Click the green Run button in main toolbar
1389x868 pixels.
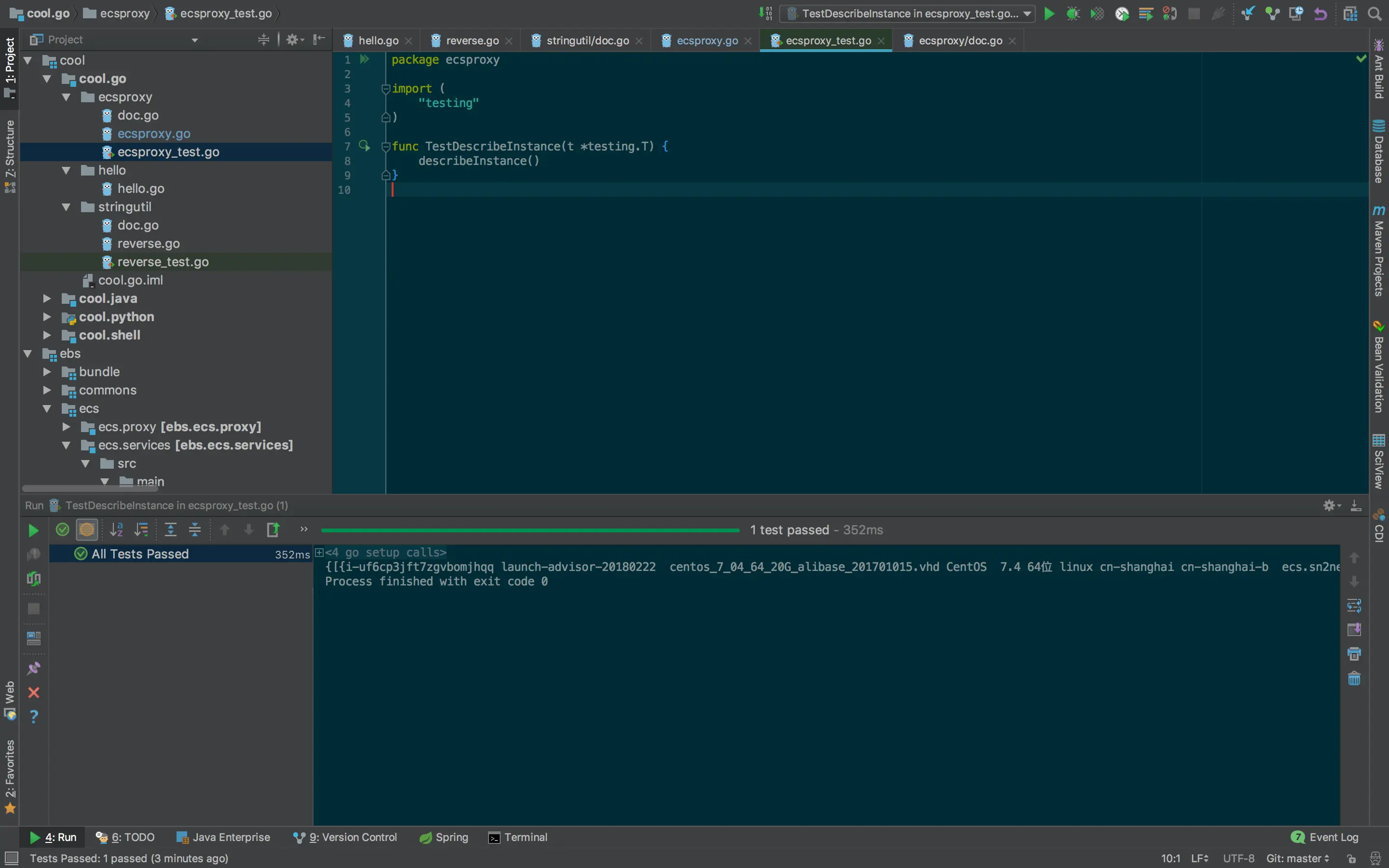point(1049,13)
